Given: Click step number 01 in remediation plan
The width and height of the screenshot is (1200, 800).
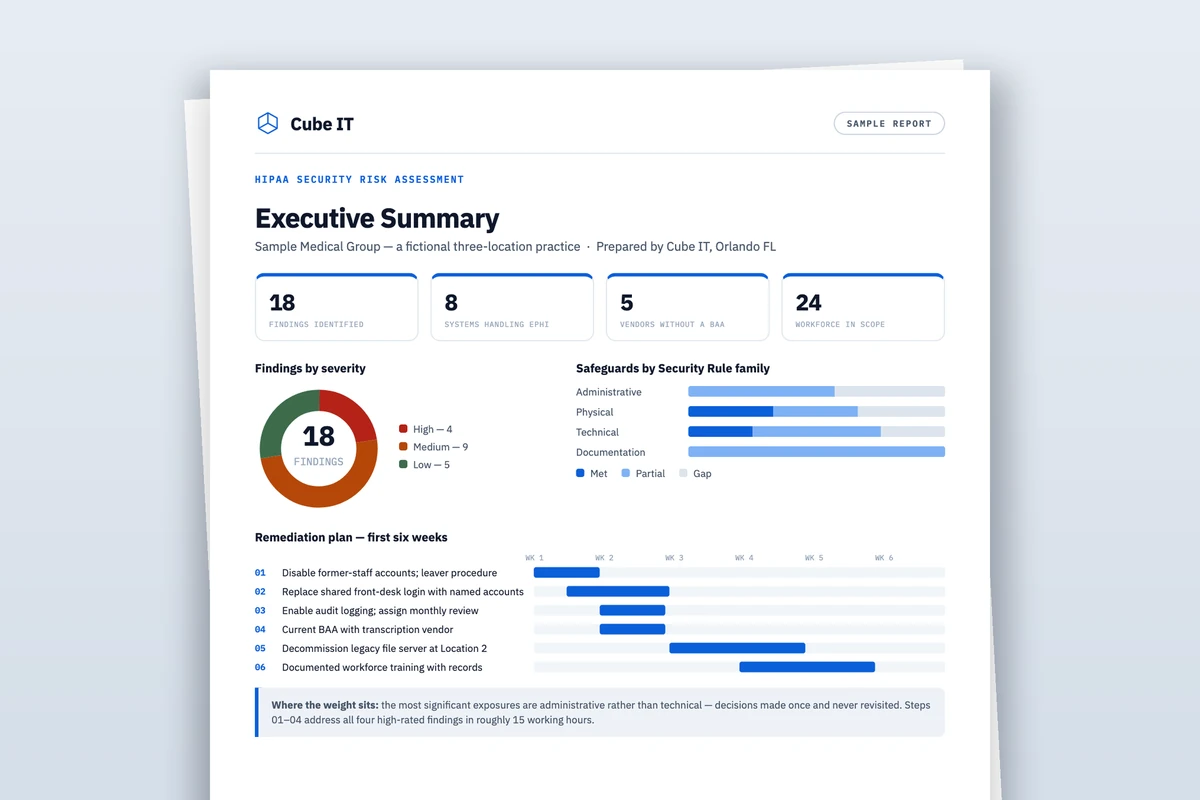Looking at the screenshot, I should tap(260, 573).
